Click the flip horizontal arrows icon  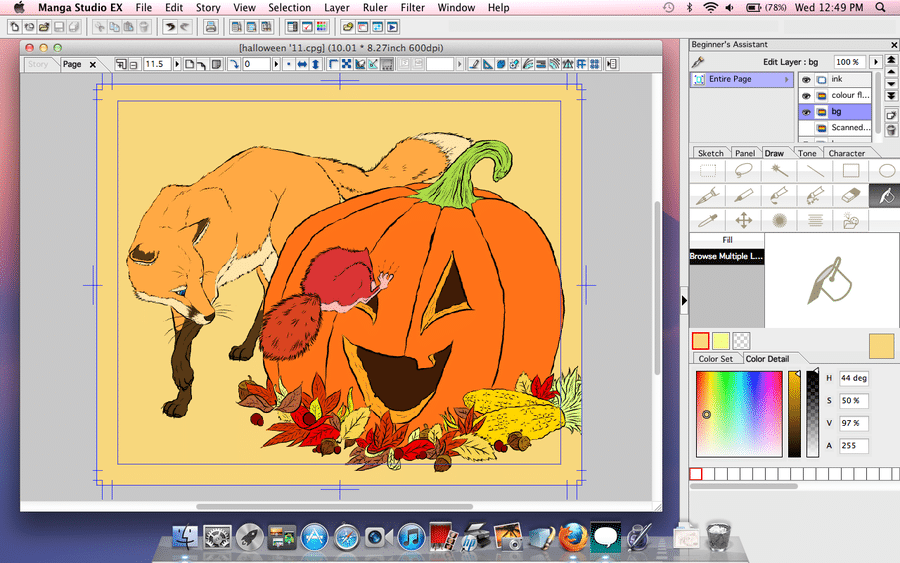302,64
